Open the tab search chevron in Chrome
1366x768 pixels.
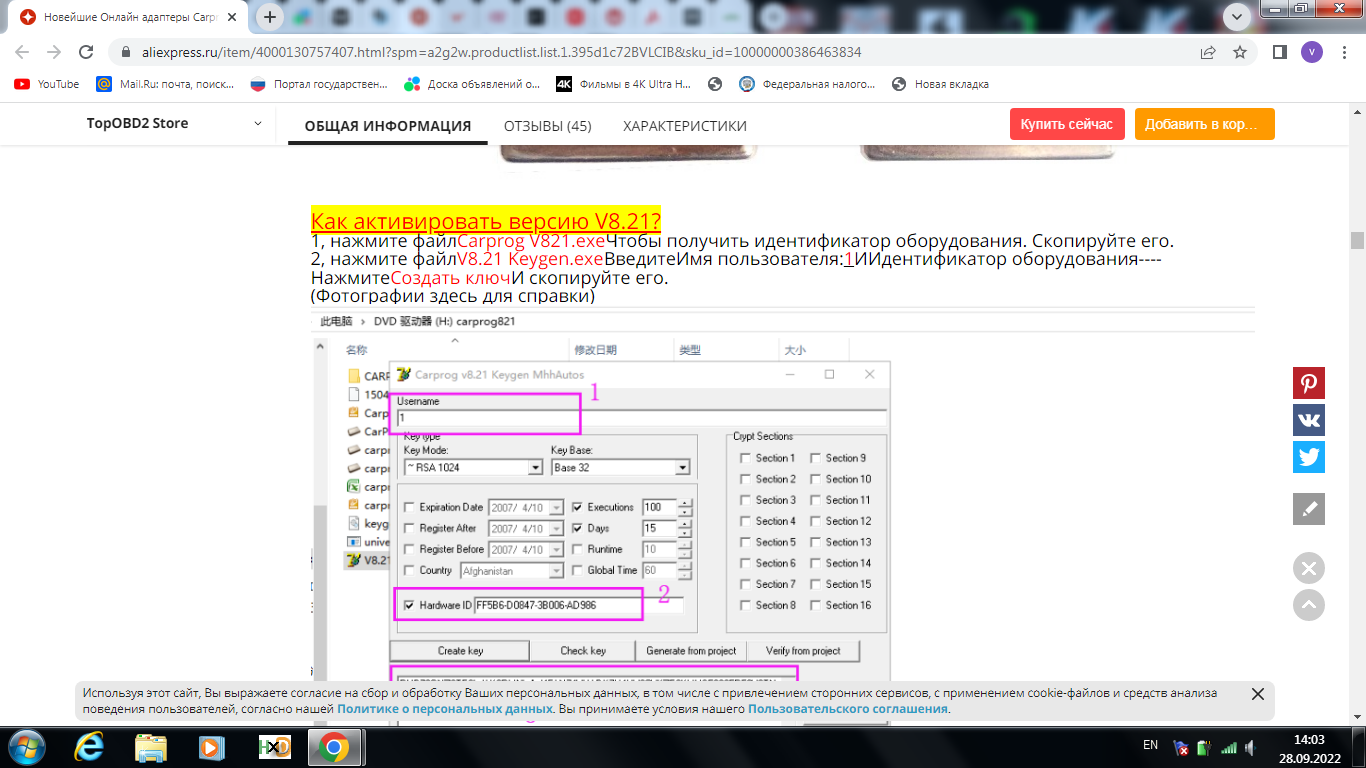pyautogui.click(x=1237, y=17)
